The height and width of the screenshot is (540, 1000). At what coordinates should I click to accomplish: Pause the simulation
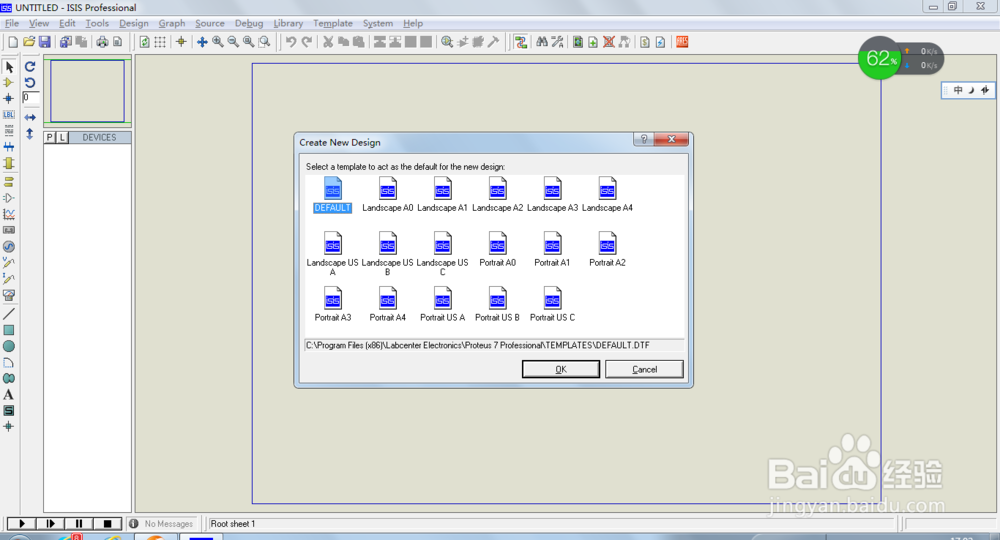79,523
